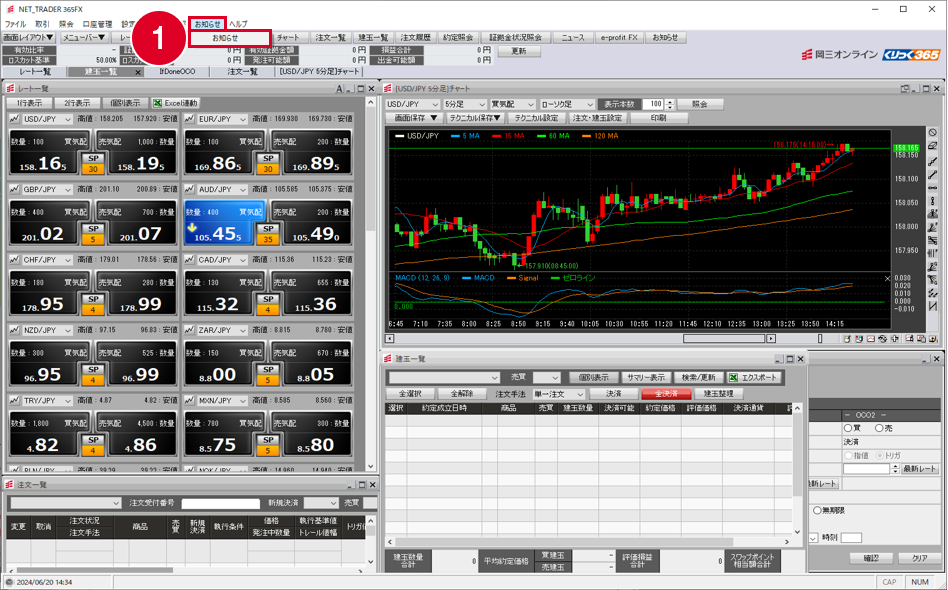Close the 建玉一覧 tab with its X
This screenshot has width=948, height=590.
point(138,72)
